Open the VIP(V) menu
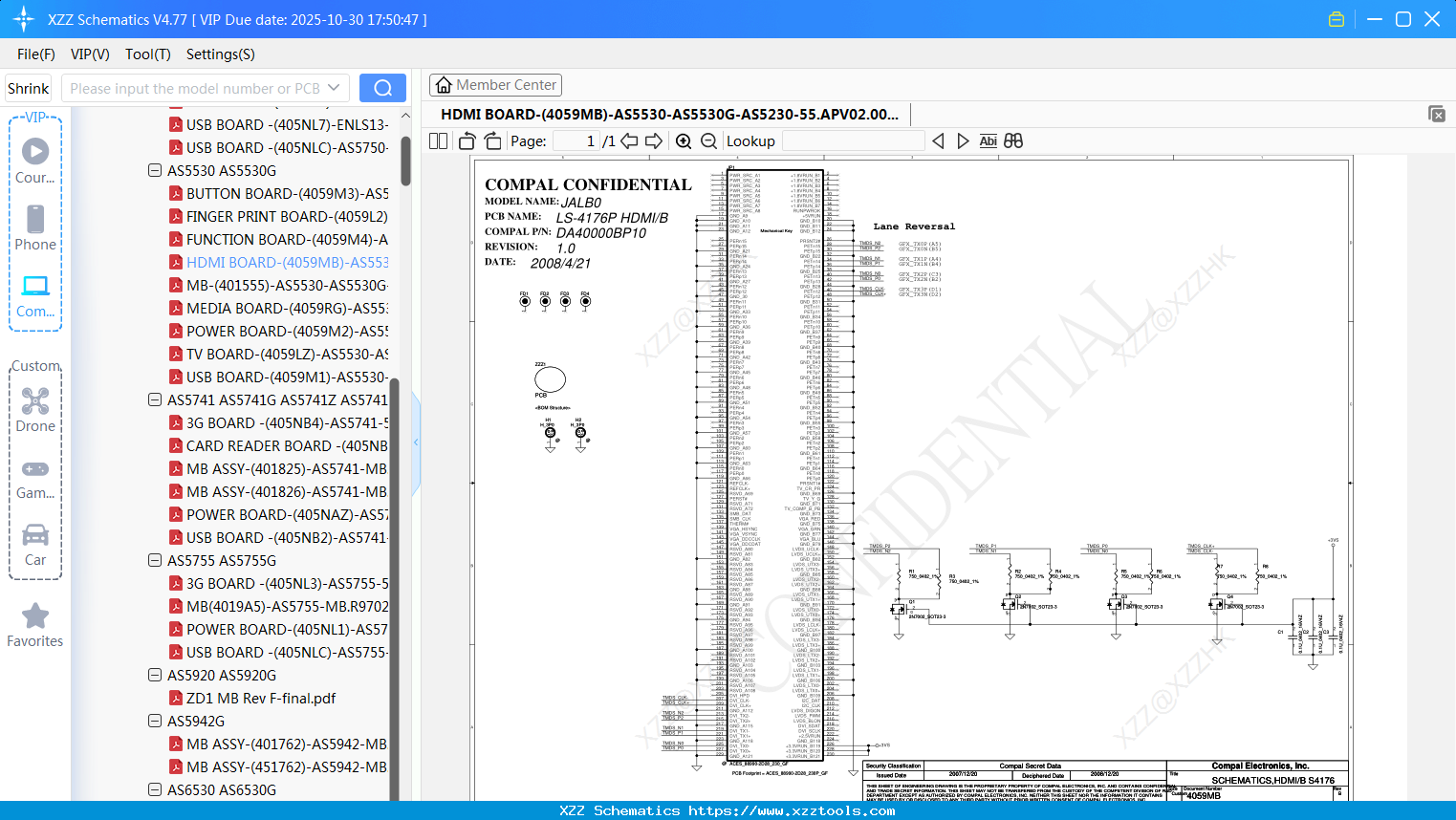Image resolution: width=1456 pixels, height=820 pixels. coord(90,54)
